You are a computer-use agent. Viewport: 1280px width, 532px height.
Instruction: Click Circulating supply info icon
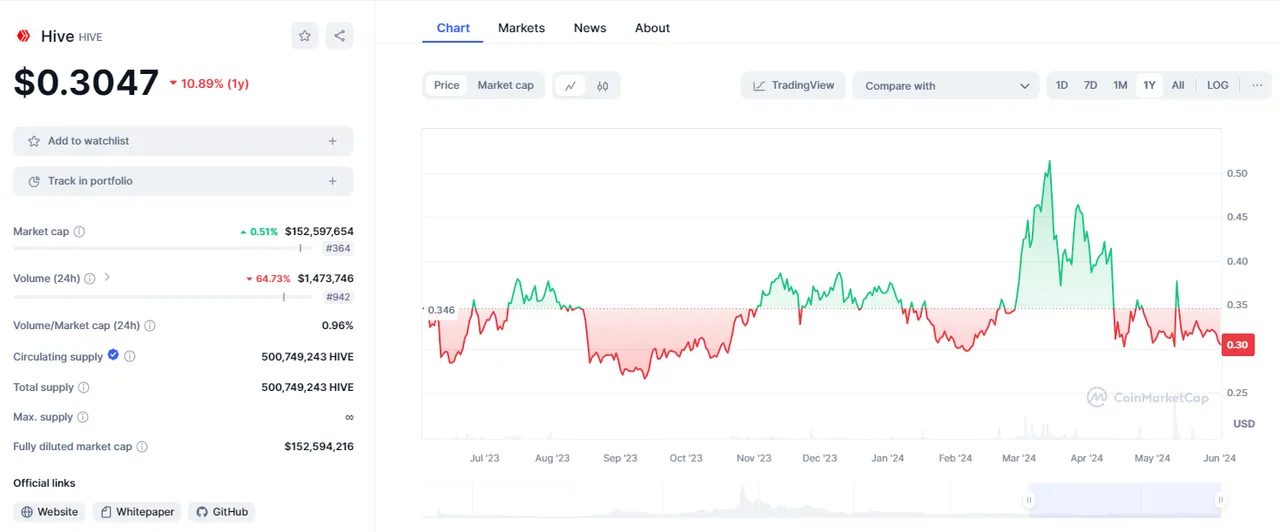click(x=130, y=356)
